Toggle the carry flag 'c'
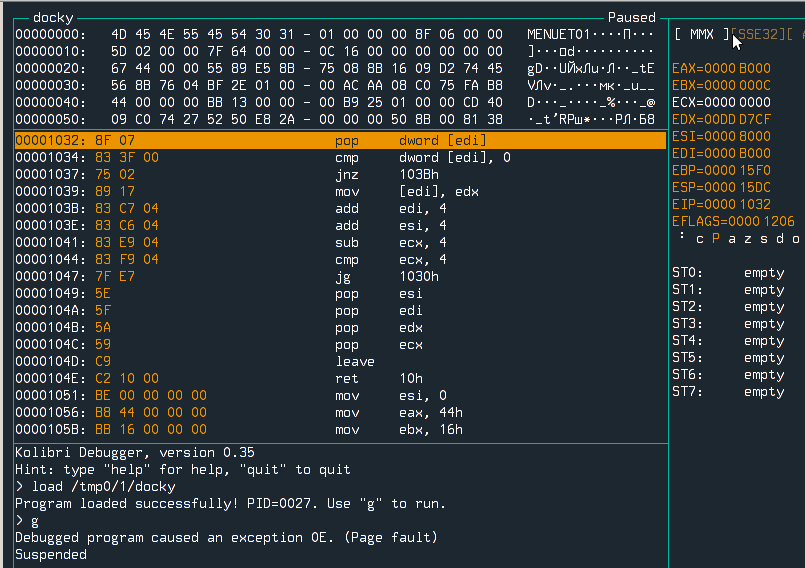 pos(700,238)
